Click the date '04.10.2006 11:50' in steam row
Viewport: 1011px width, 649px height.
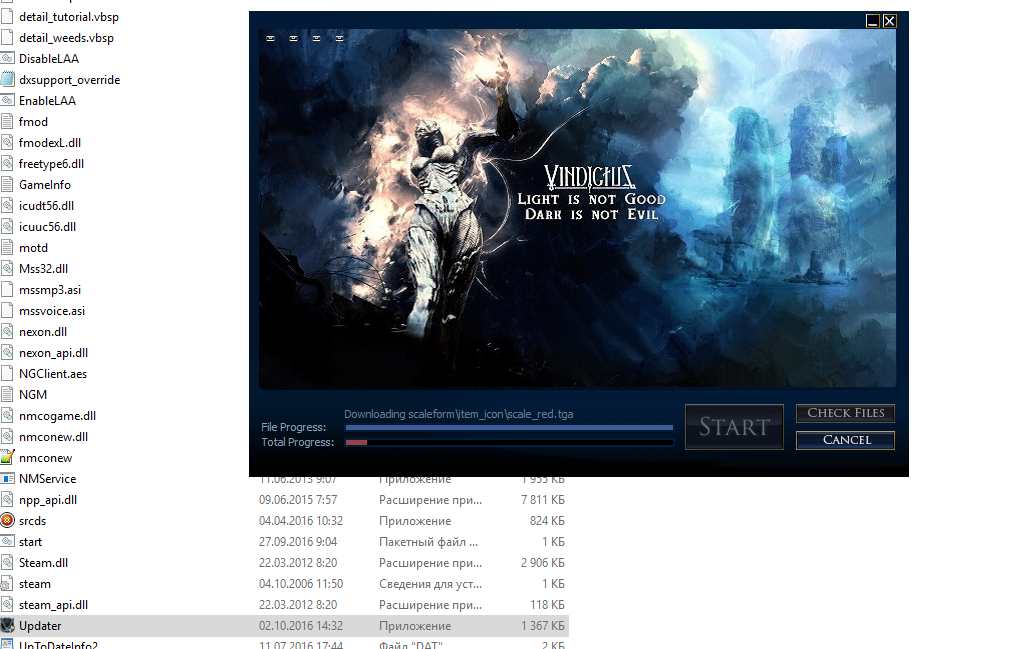click(301, 584)
